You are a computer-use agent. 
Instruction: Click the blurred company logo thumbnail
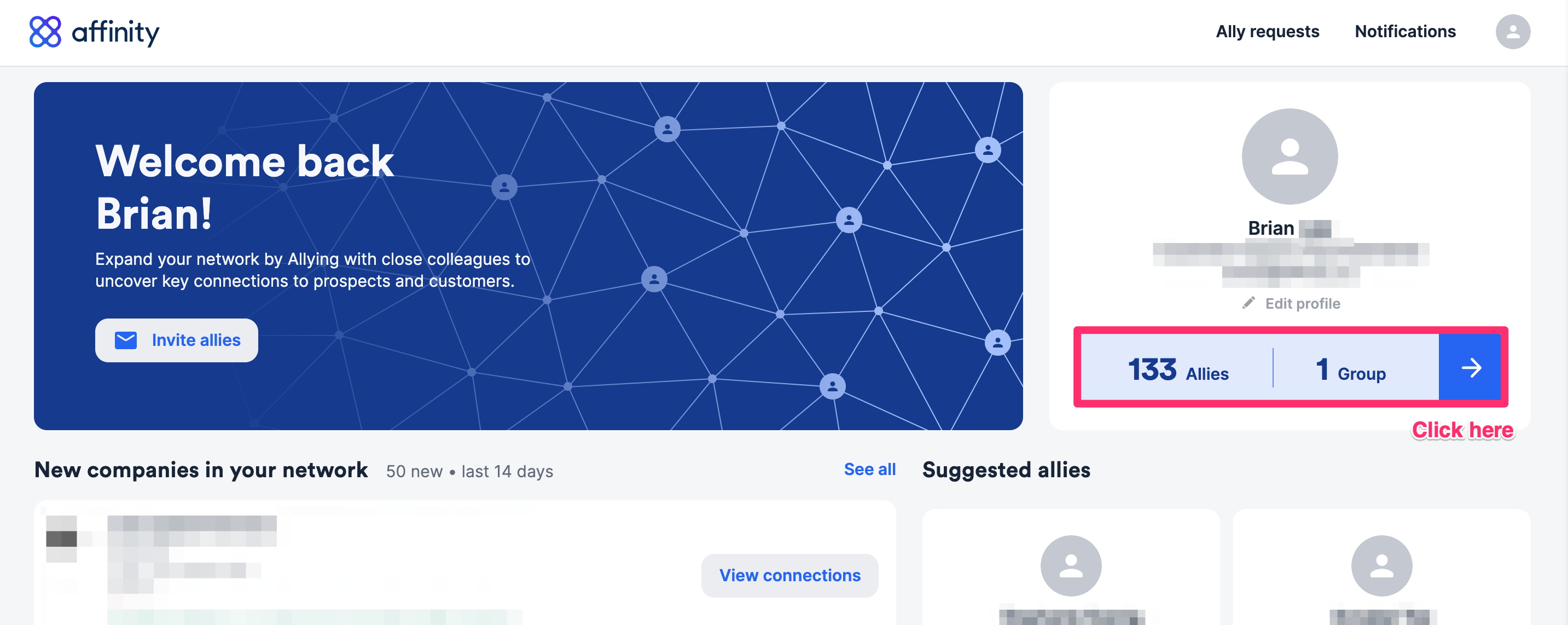62,539
